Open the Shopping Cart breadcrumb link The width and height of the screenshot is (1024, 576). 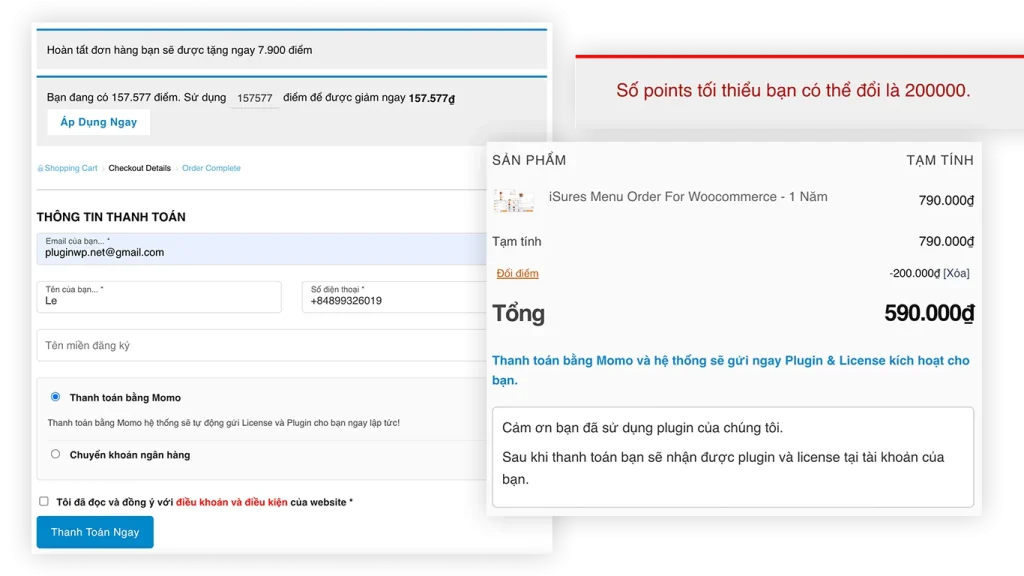click(70, 168)
